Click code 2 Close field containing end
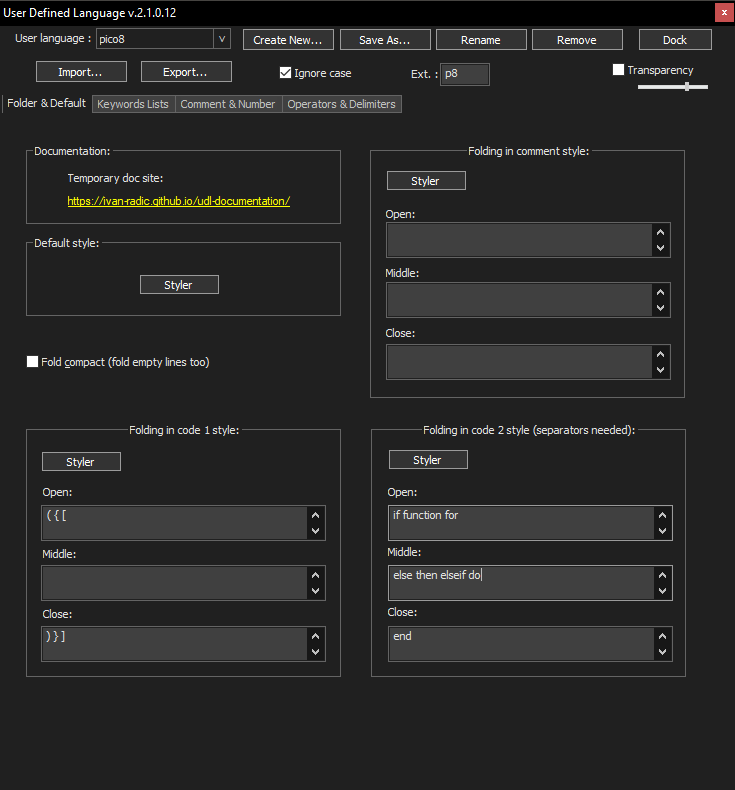Screen dimensions: 735x790 coord(521,644)
